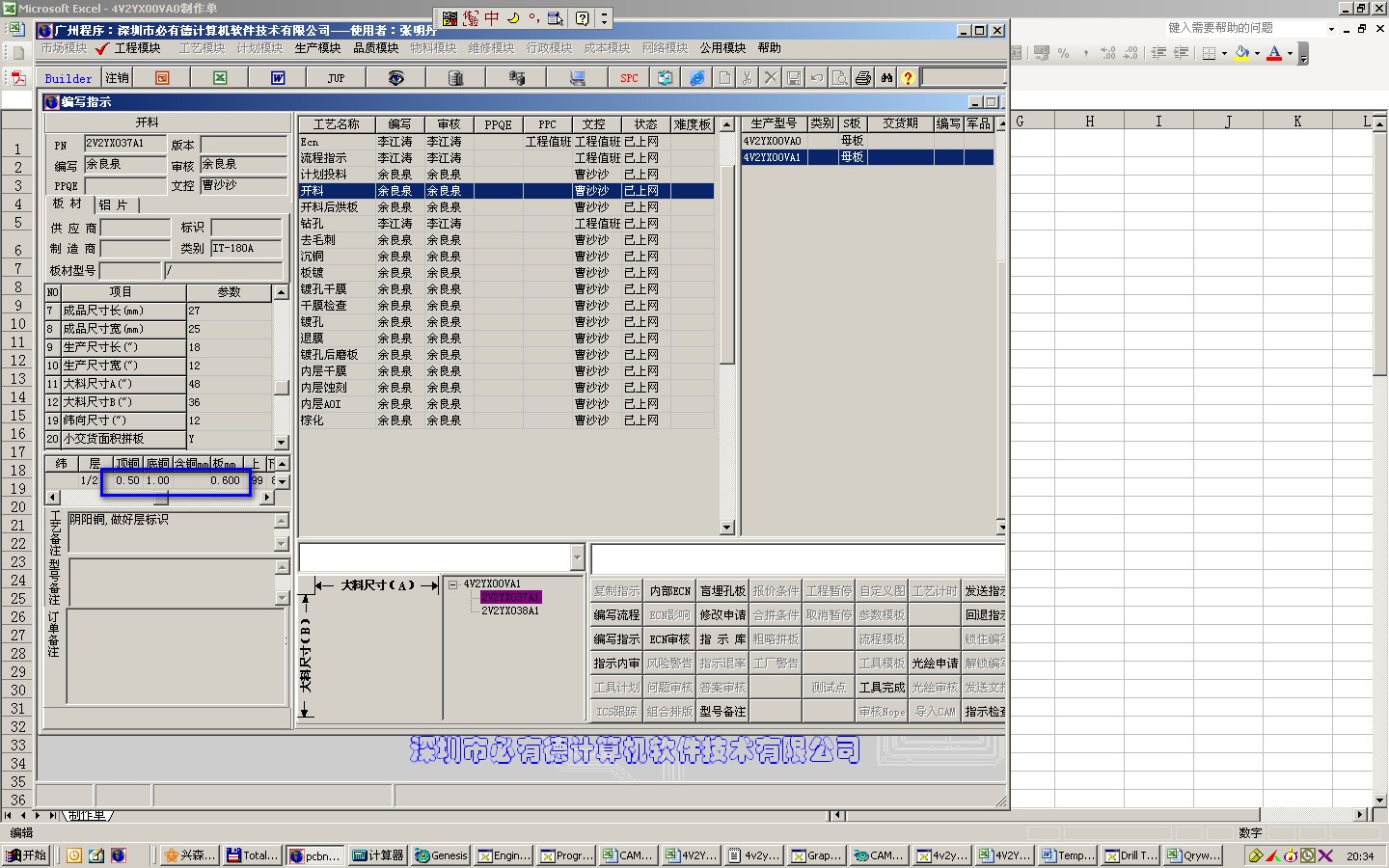
Task: Click the blue computer monitor icon
Action: click(577, 78)
